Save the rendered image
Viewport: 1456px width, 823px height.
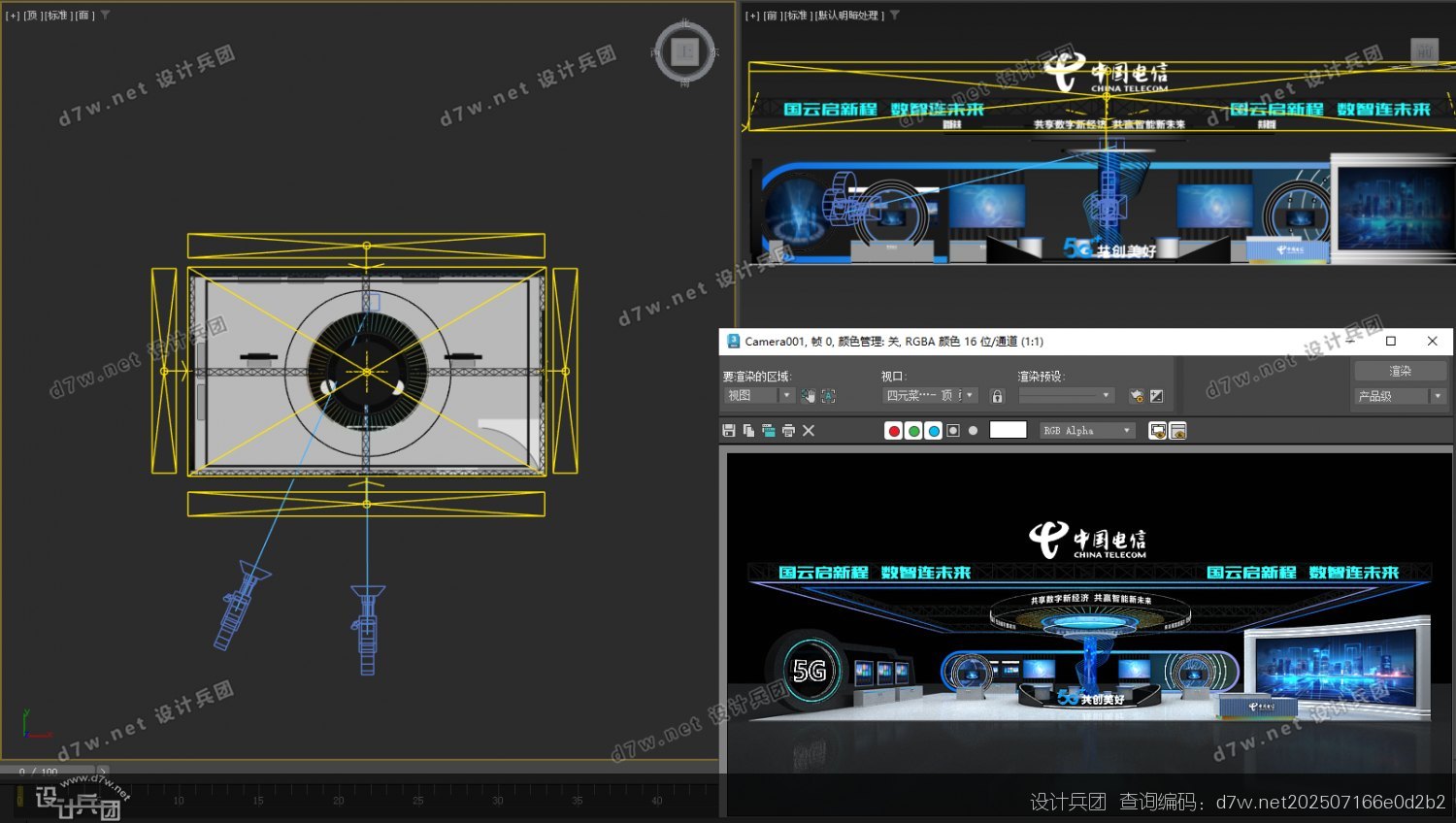729,431
